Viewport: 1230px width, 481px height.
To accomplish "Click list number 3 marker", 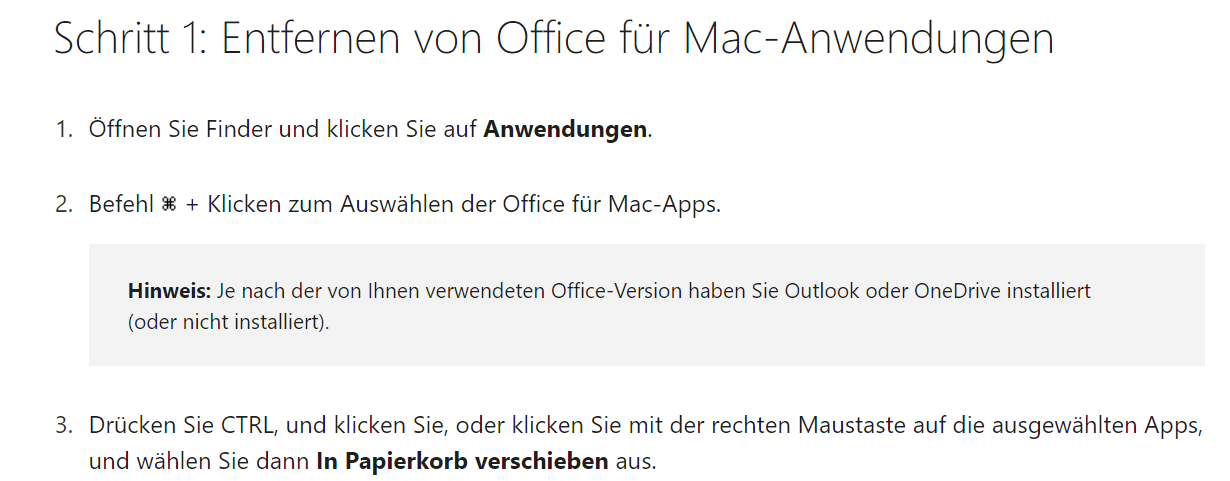I will [63, 426].
